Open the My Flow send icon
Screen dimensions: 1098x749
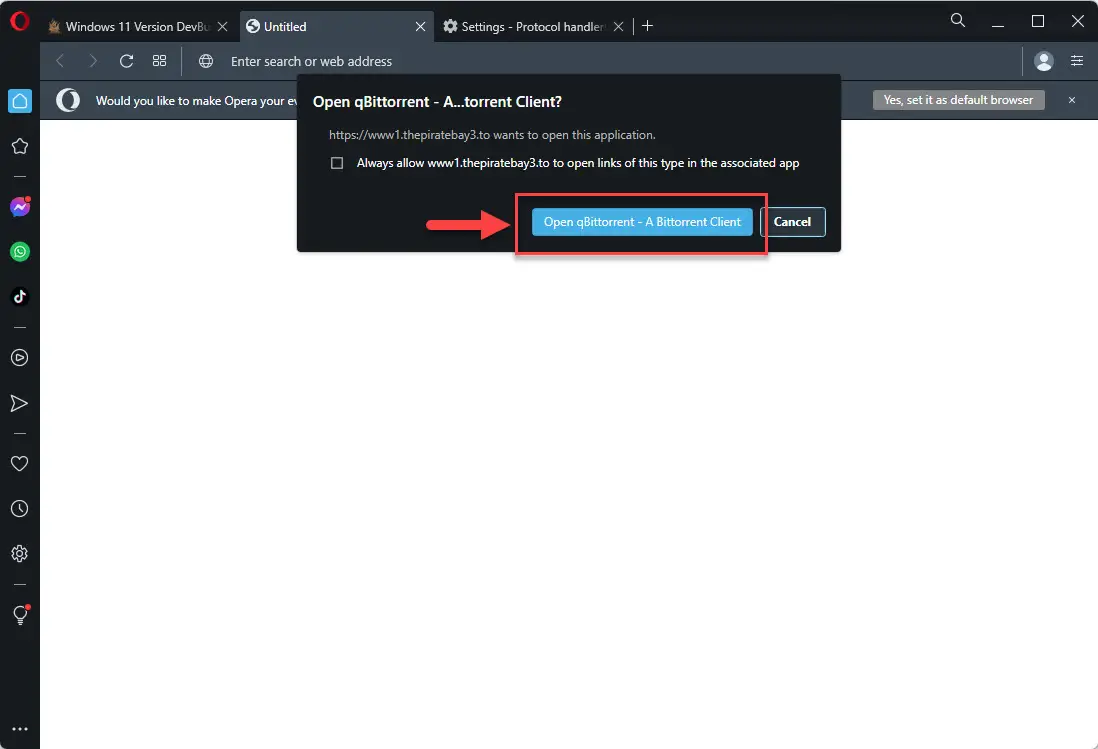(x=20, y=403)
